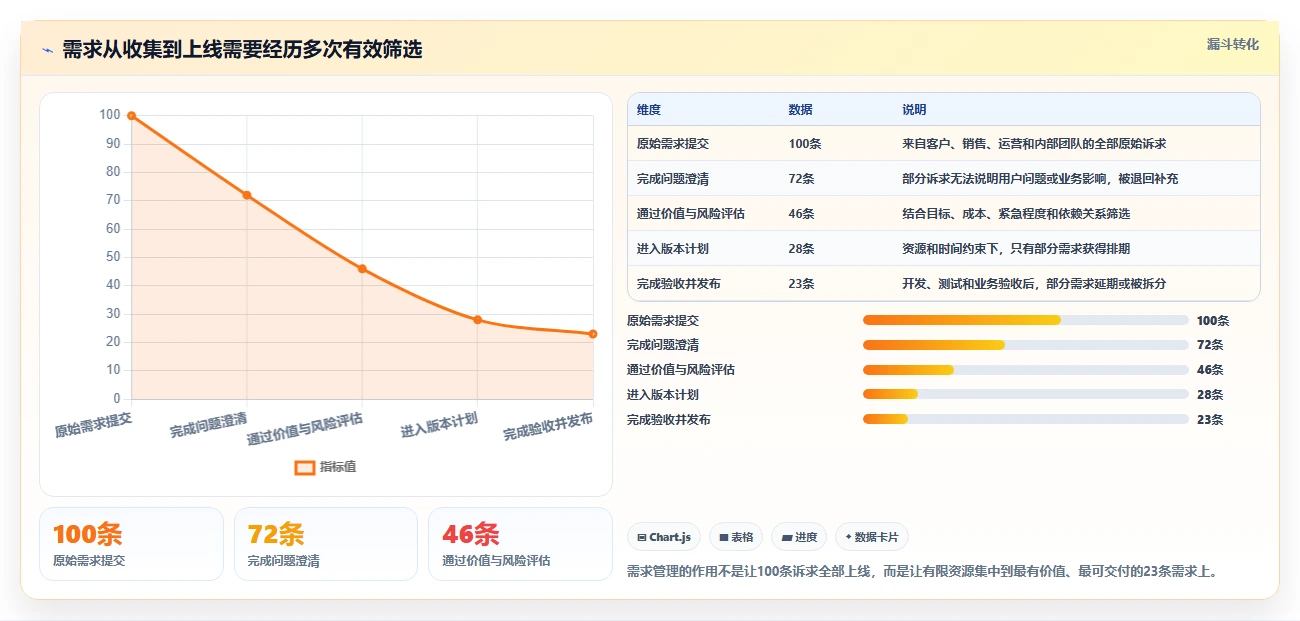Click the 72条 data card
The height and width of the screenshot is (621, 1300).
pos(326,544)
